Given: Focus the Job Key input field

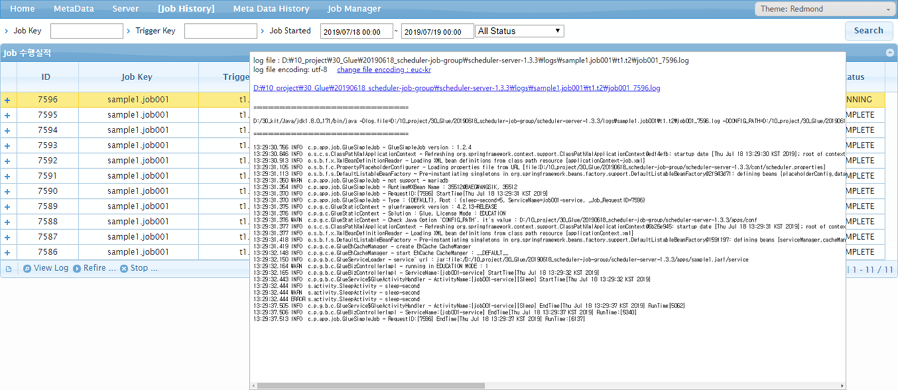Looking at the screenshot, I should [x=86, y=31].
